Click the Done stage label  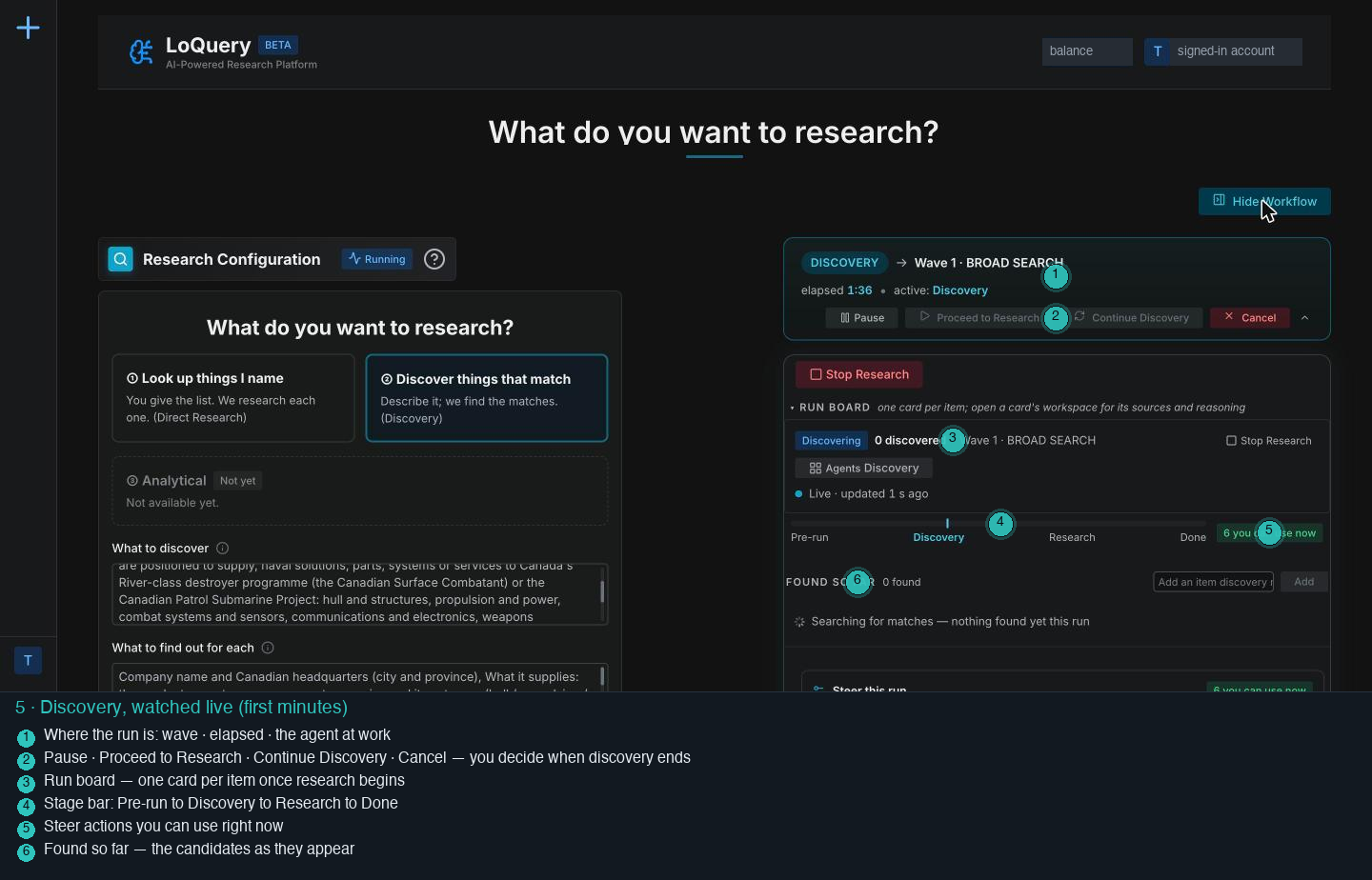pos(1193,538)
